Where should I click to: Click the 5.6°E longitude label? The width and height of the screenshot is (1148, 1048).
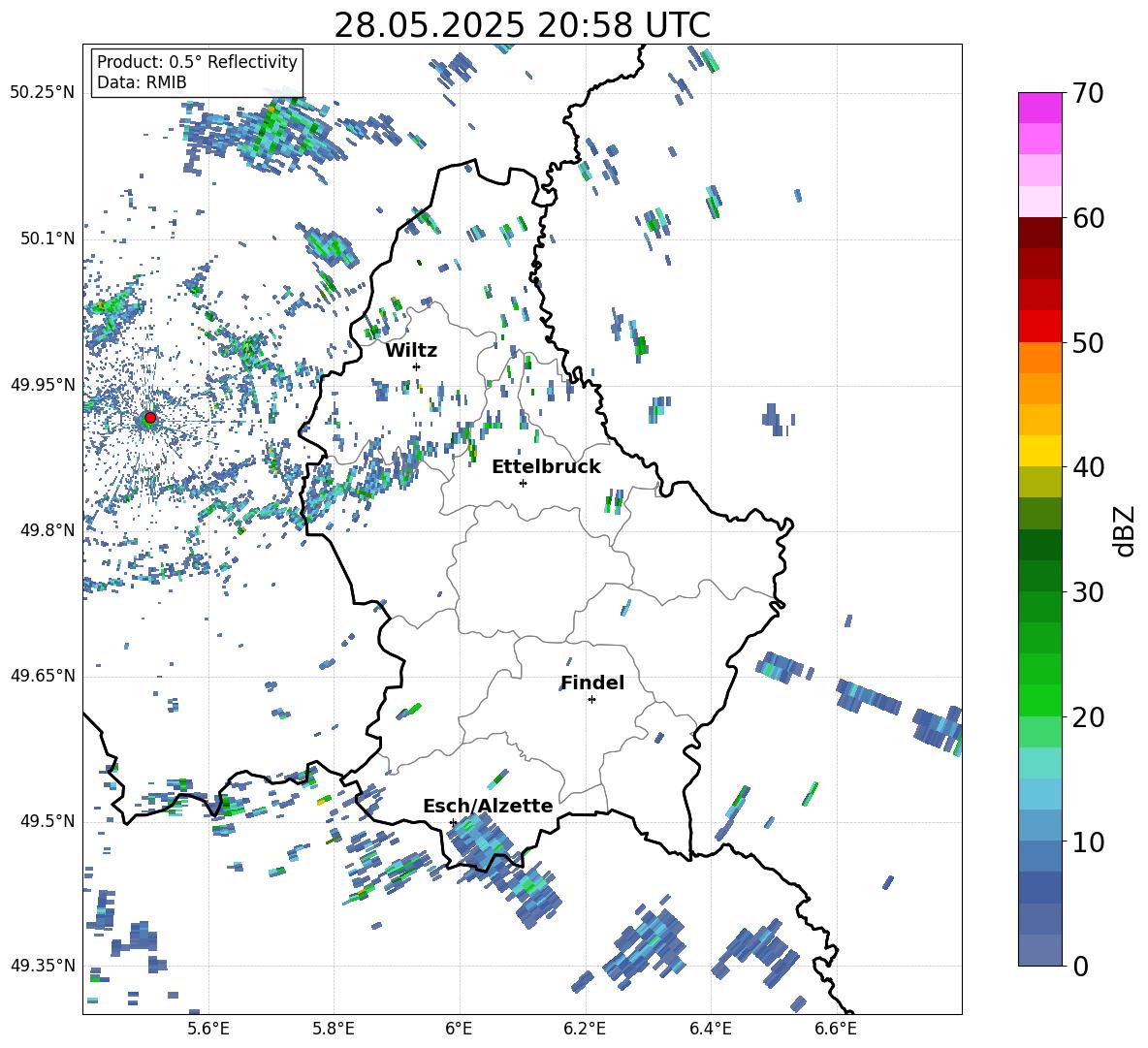click(208, 1029)
